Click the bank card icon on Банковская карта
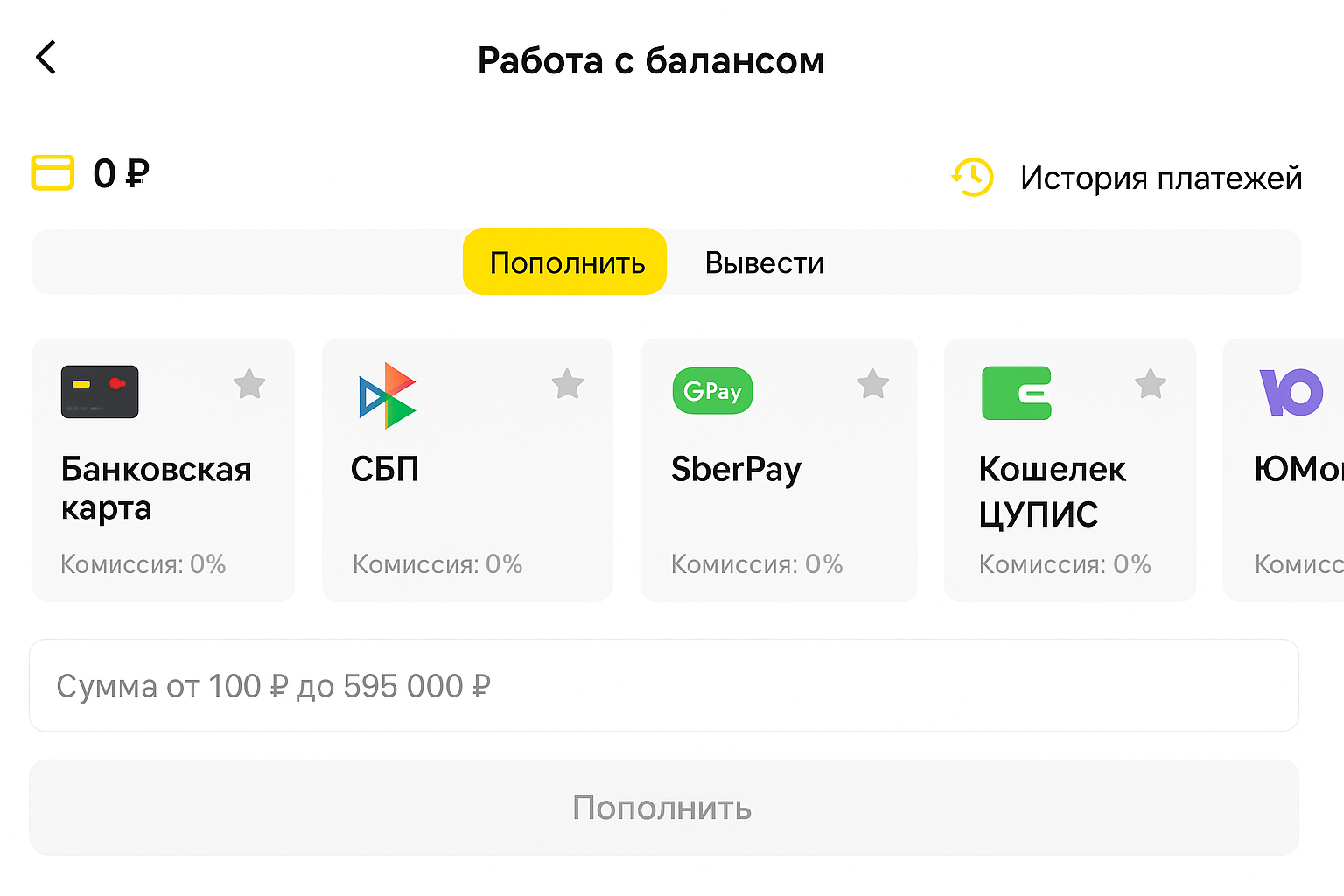 pyautogui.click(x=99, y=391)
